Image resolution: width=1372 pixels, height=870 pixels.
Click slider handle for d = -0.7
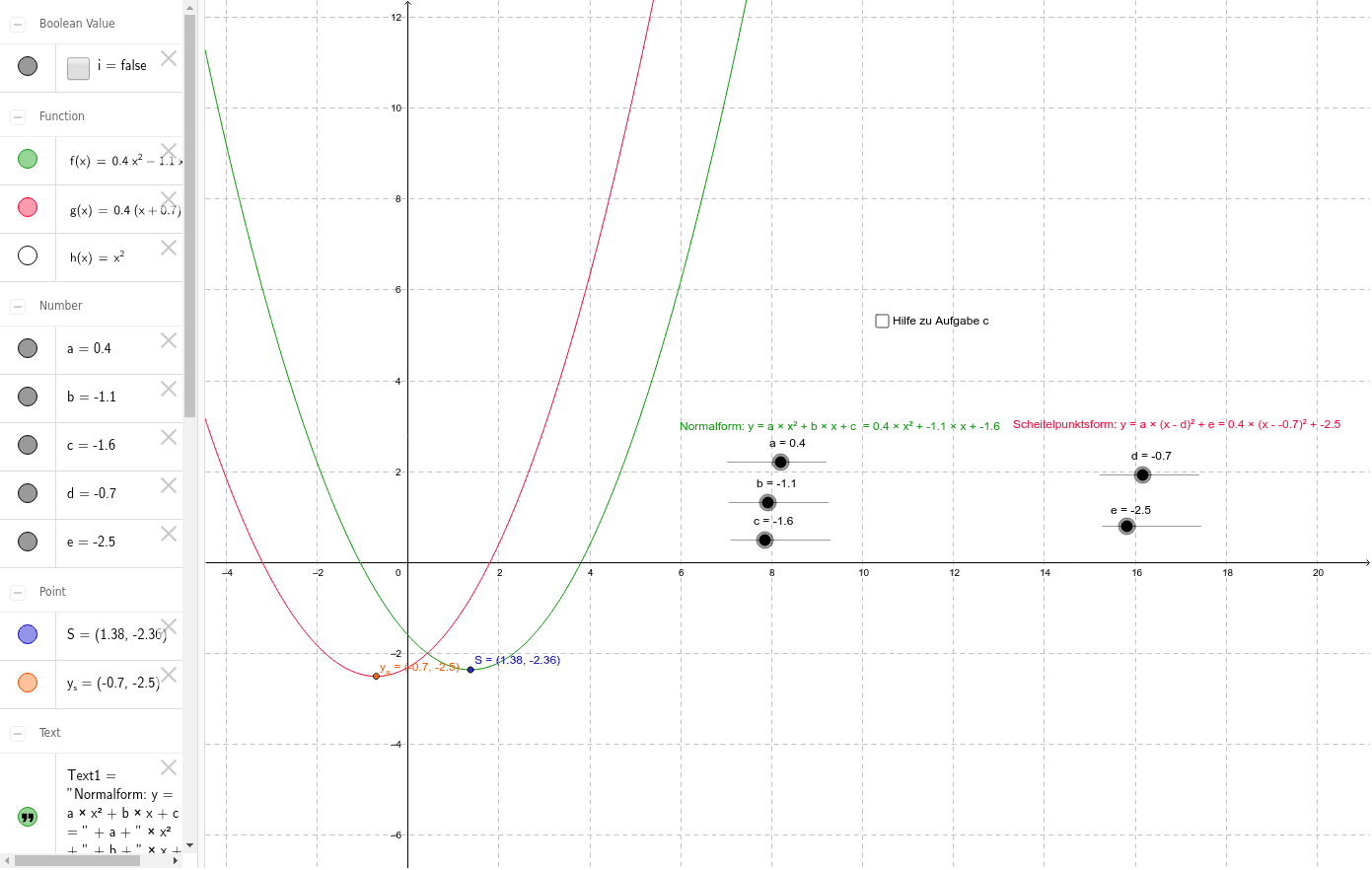pyautogui.click(x=1142, y=474)
